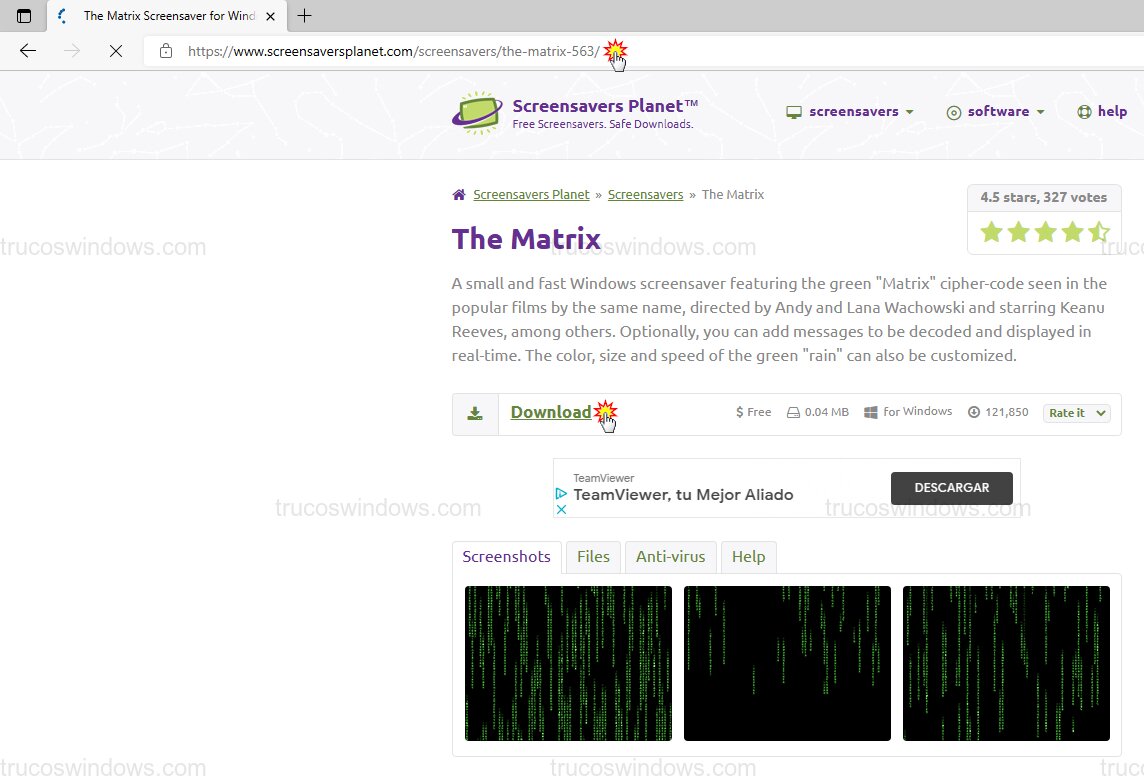Click the Download link for The Matrix screensaver
The width and height of the screenshot is (1144, 778).
(x=551, y=411)
